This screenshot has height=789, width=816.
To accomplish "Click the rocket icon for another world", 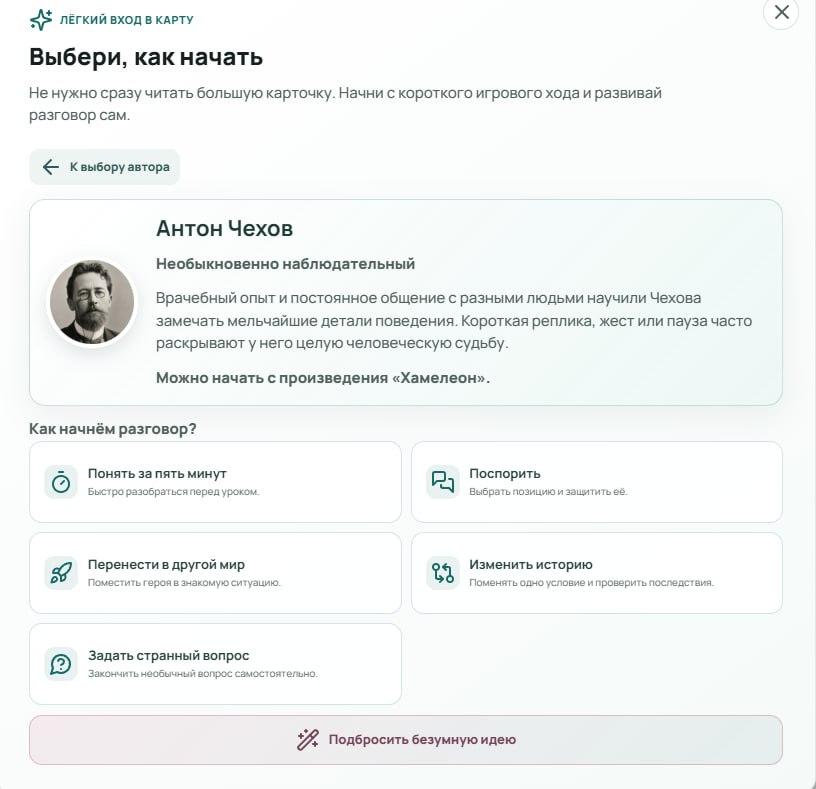I will tap(61, 573).
